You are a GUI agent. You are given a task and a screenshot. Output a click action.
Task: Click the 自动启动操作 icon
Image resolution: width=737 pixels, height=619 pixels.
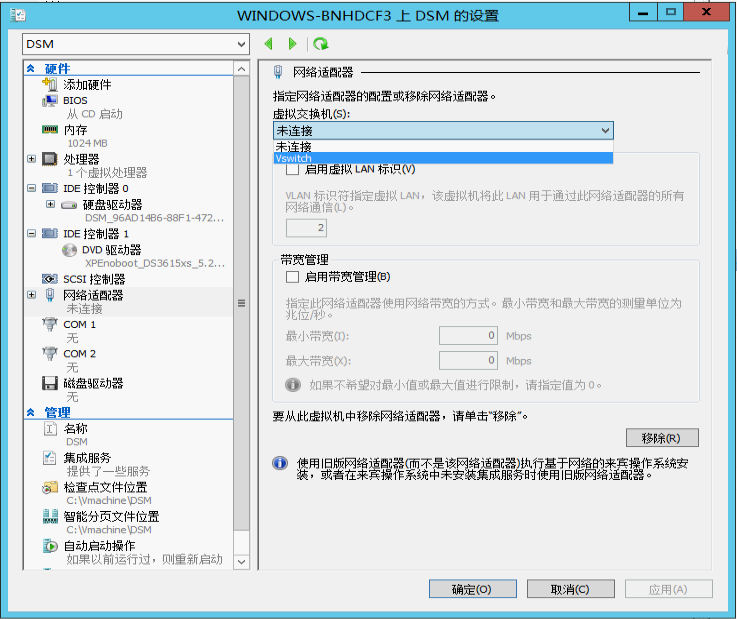(x=49, y=546)
